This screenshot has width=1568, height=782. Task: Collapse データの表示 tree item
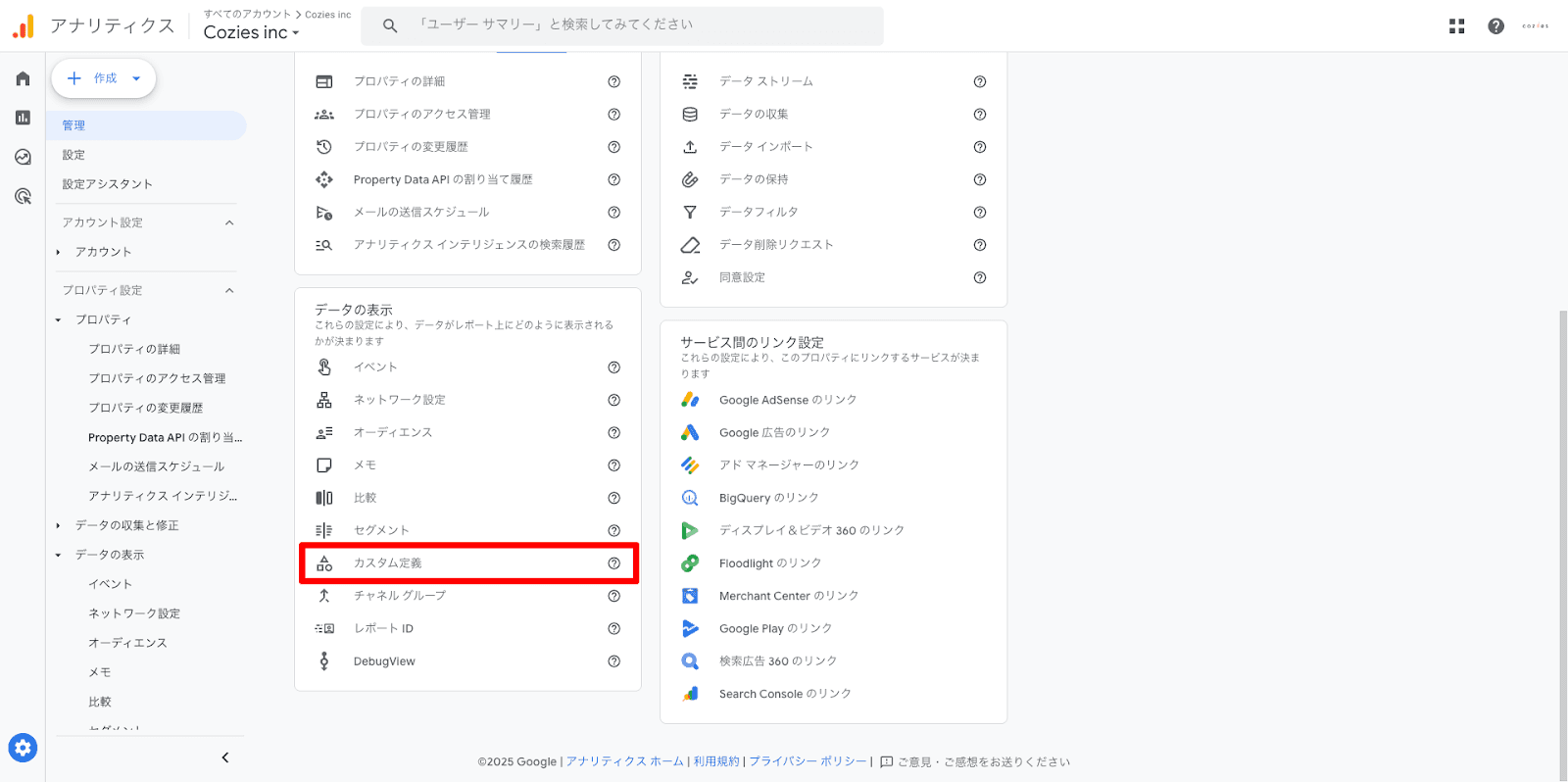click(58, 555)
